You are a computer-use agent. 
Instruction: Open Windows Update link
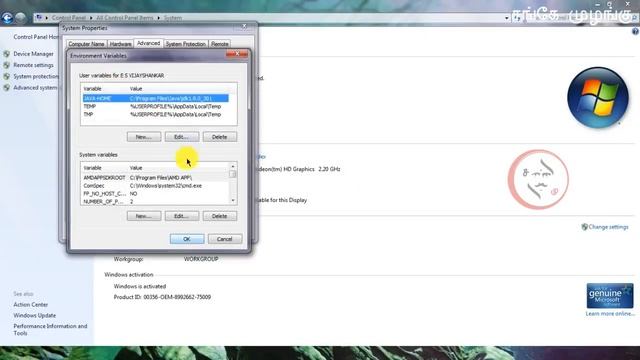35,316
